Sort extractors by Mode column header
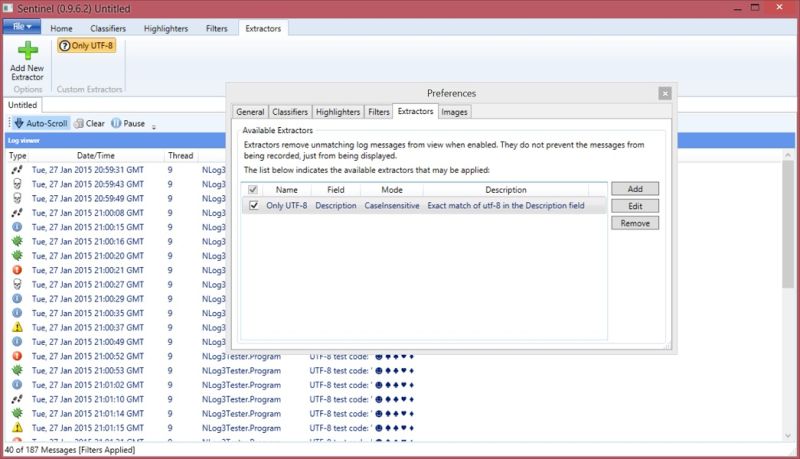The image size is (800, 459). [392, 190]
